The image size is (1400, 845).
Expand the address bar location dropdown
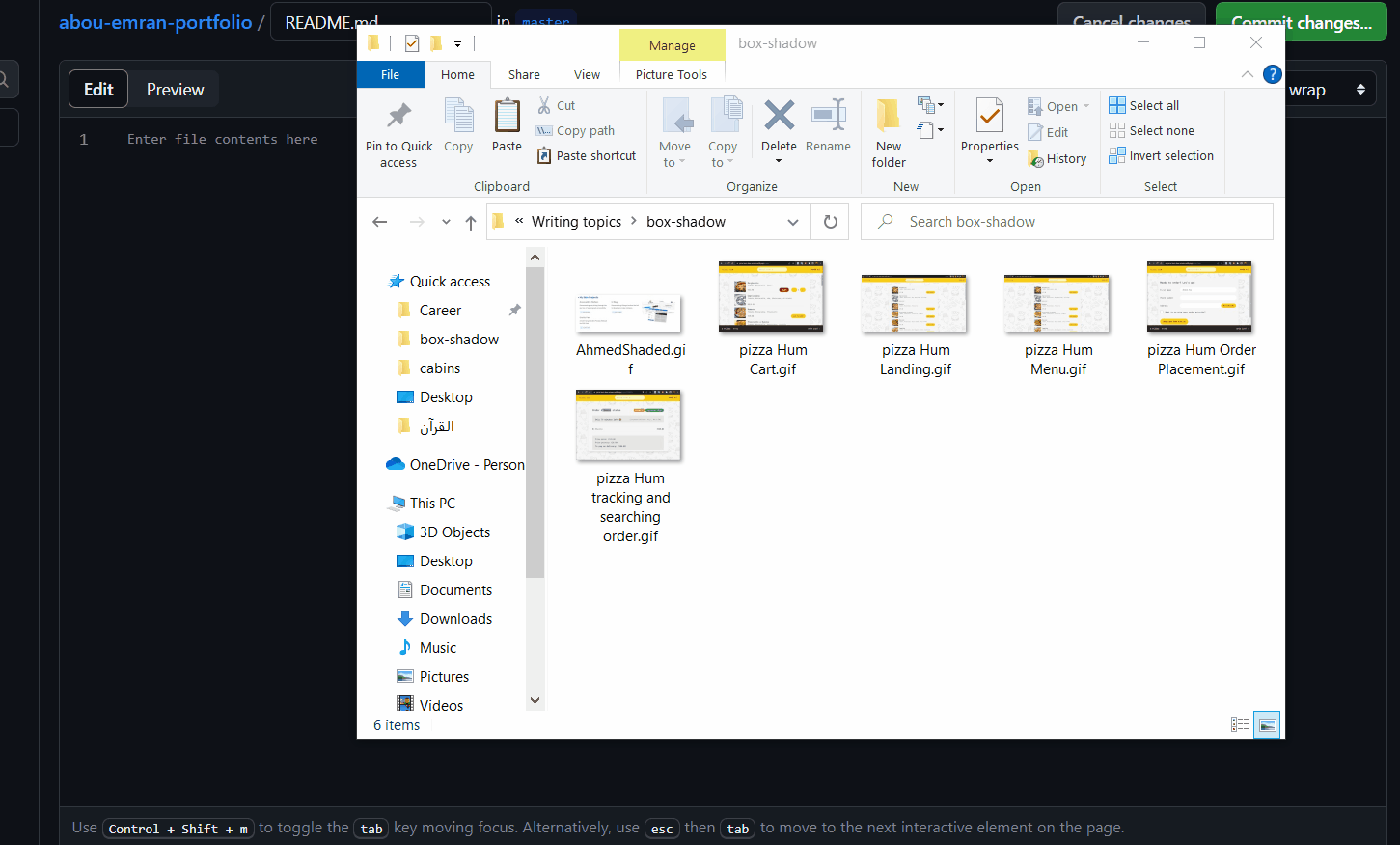pyautogui.click(x=793, y=221)
